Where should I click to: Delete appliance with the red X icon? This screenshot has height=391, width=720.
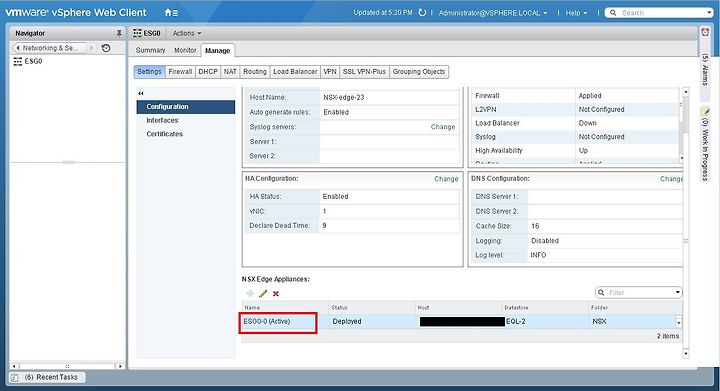pyautogui.click(x=276, y=294)
